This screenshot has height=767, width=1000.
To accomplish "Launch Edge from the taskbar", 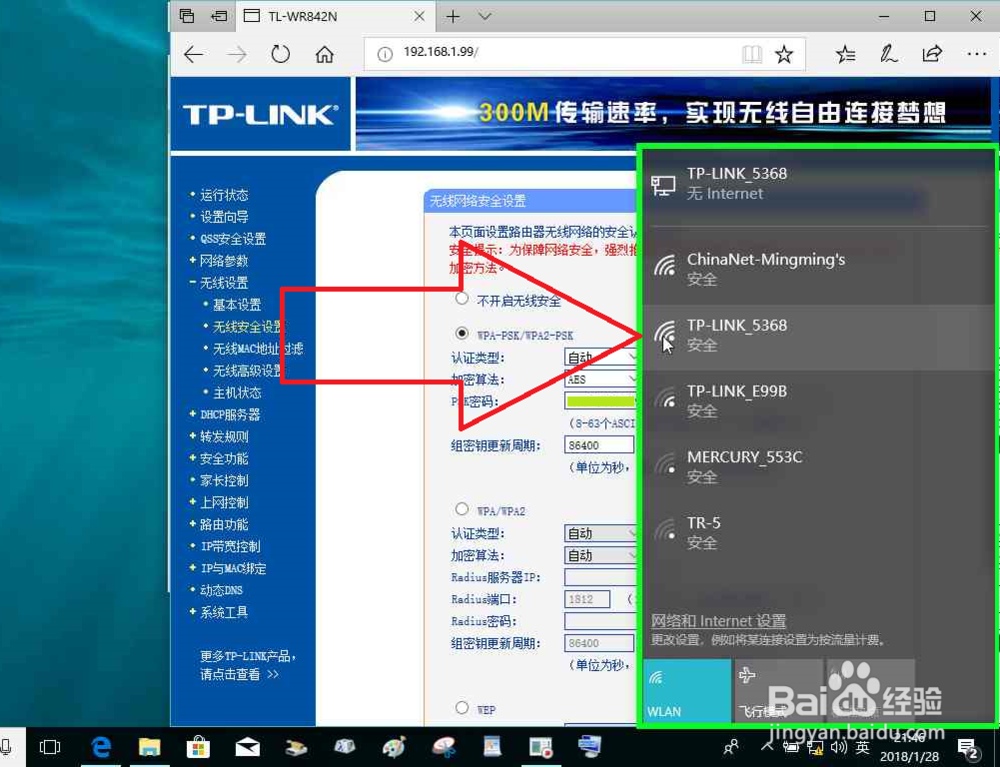I will coord(101,747).
